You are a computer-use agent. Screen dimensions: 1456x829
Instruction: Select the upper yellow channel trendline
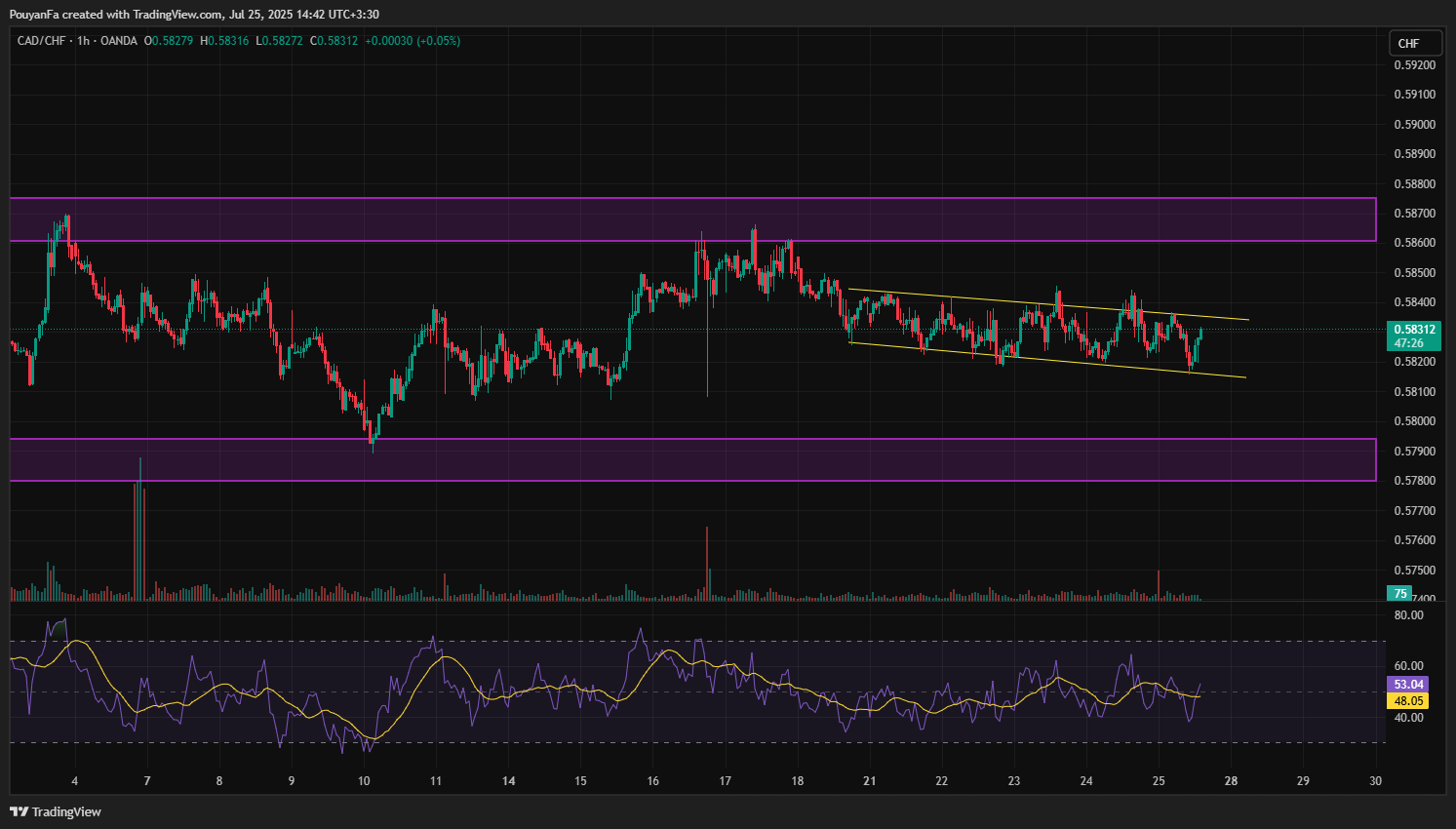tap(1048, 304)
